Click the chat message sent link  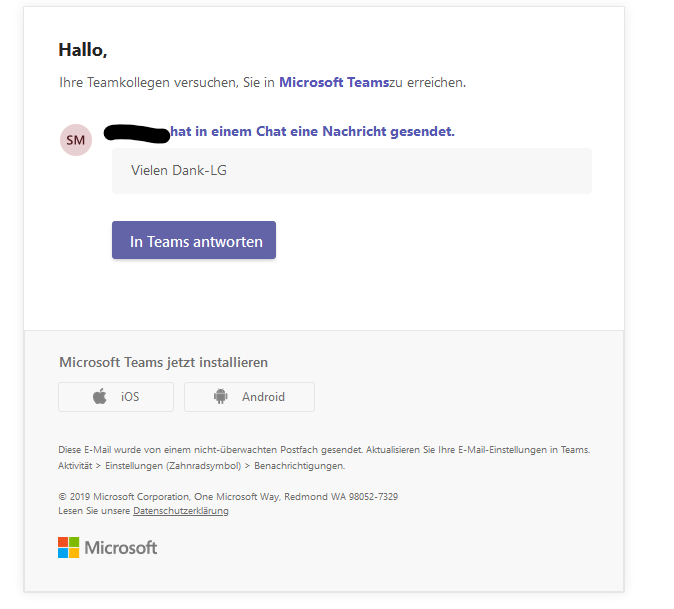312,131
